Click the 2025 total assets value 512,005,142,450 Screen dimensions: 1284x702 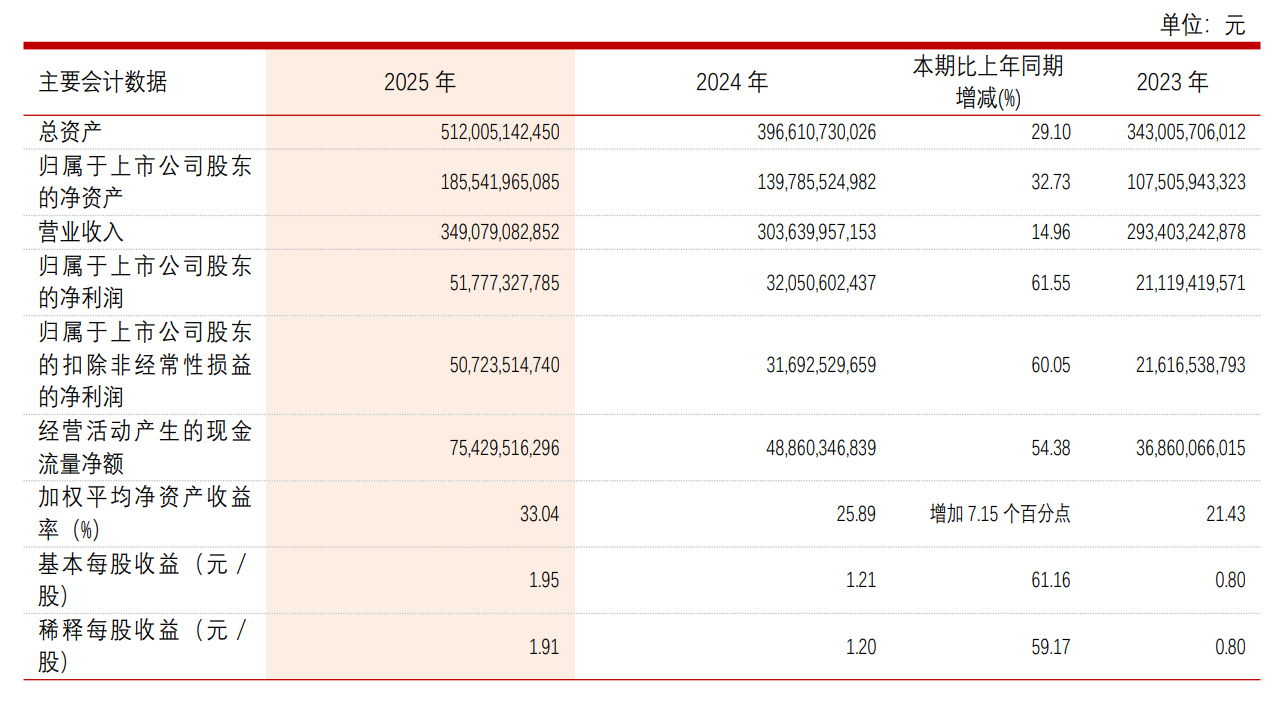pos(499,132)
